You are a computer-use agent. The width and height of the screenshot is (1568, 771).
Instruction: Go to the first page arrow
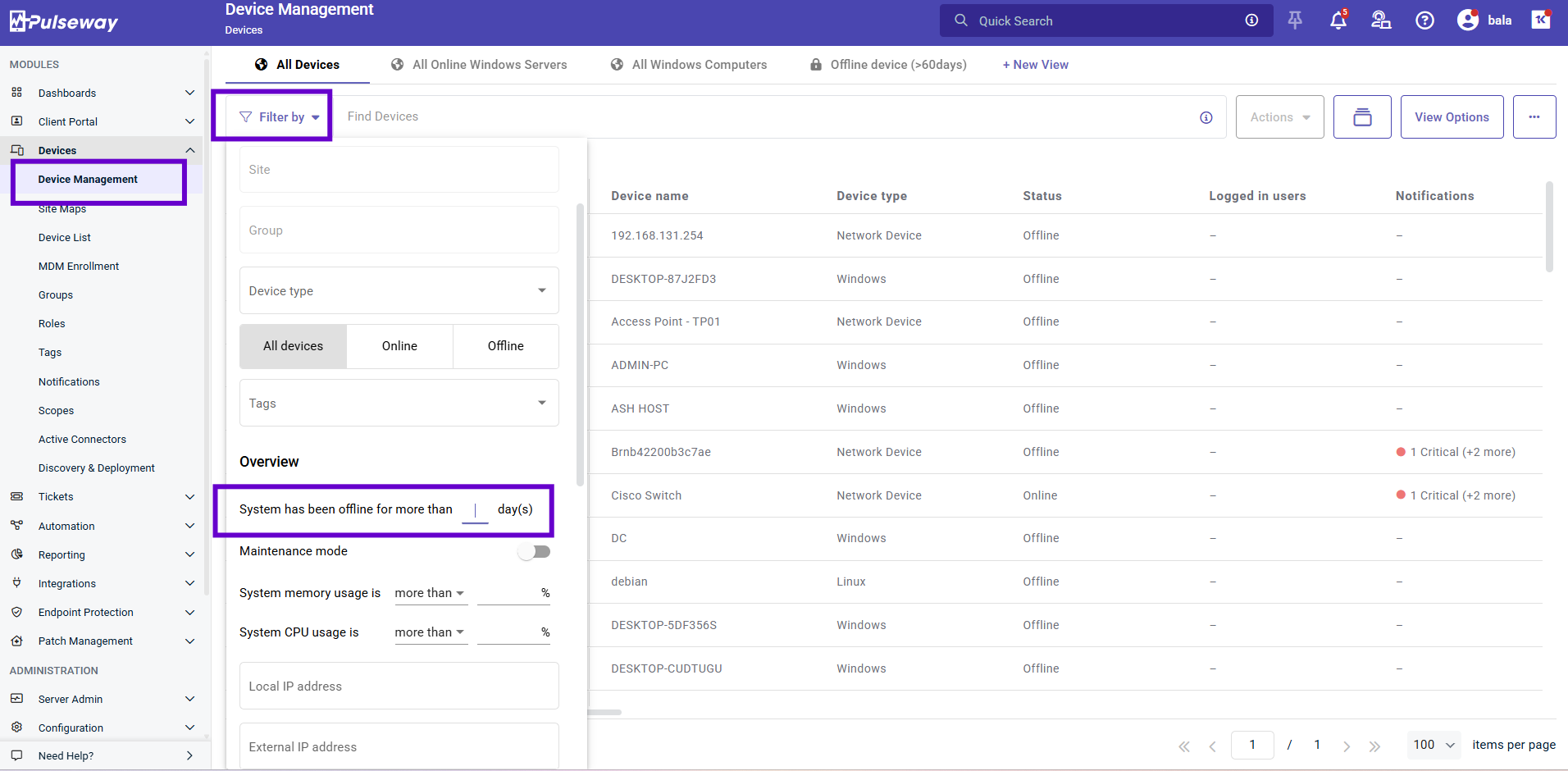tap(1184, 746)
